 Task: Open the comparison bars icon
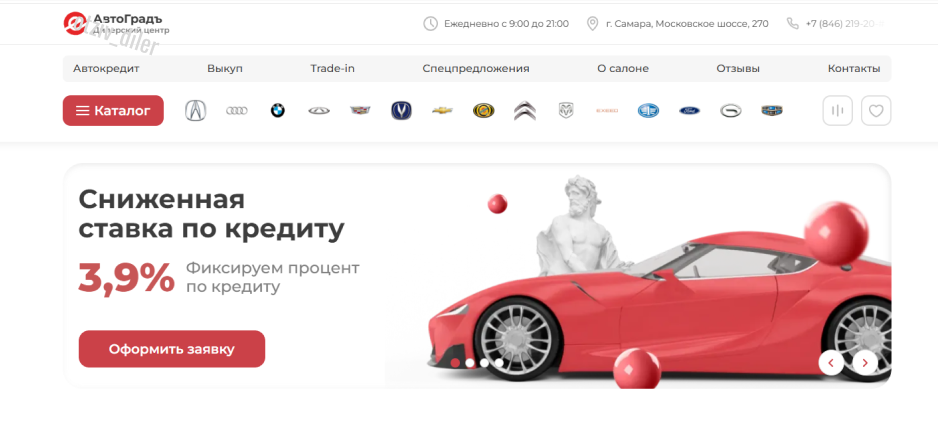click(x=838, y=110)
